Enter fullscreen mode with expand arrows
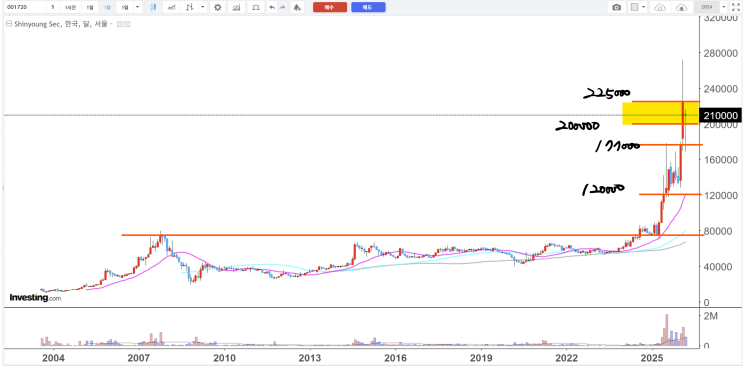Image resolution: width=743 pixels, height=366 pixels. click(x=735, y=7)
